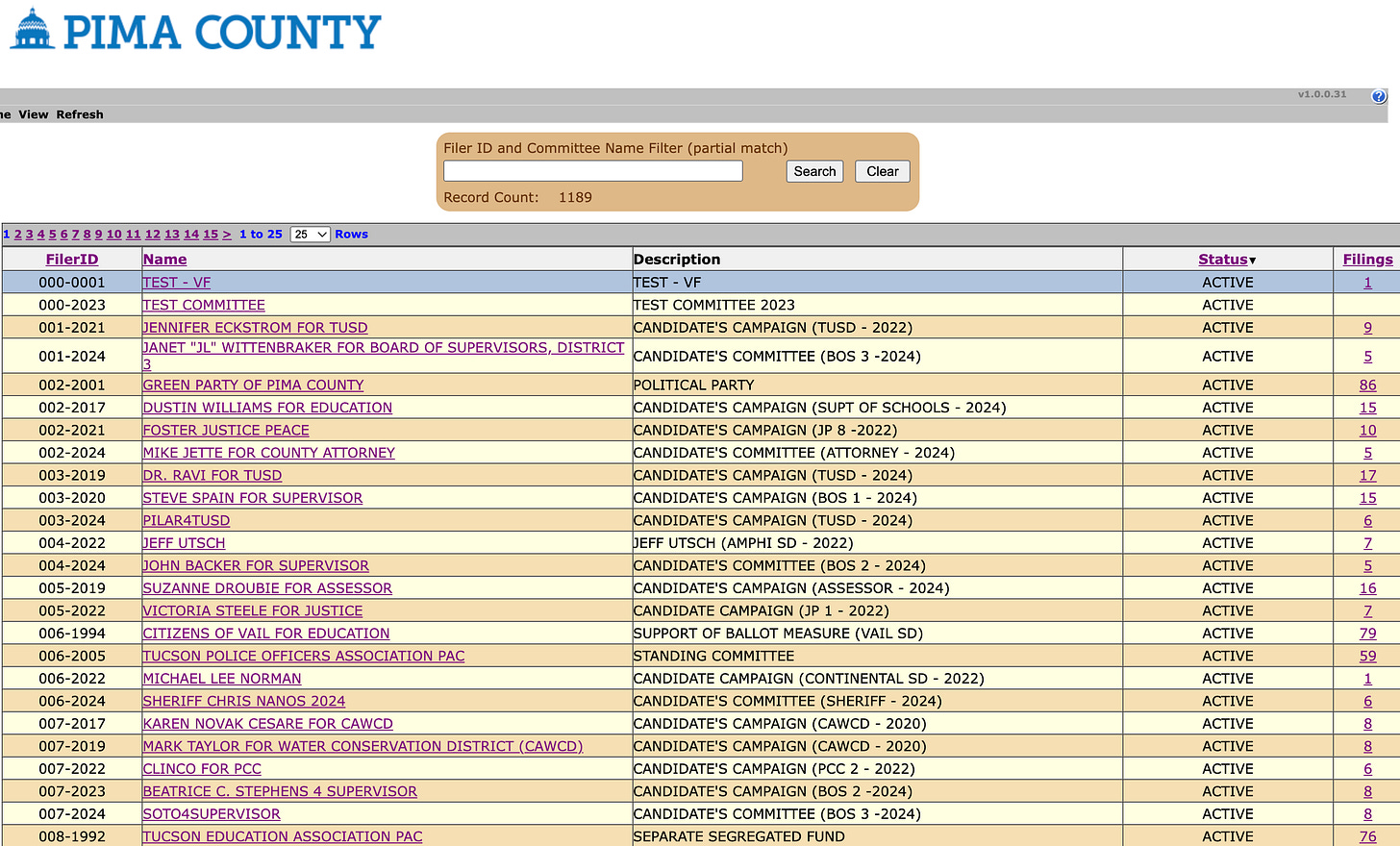1400x846 pixels.
Task: Open BEATRICE C. STEPHENS 4 SUPERVISOR link
Action: pos(280,792)
